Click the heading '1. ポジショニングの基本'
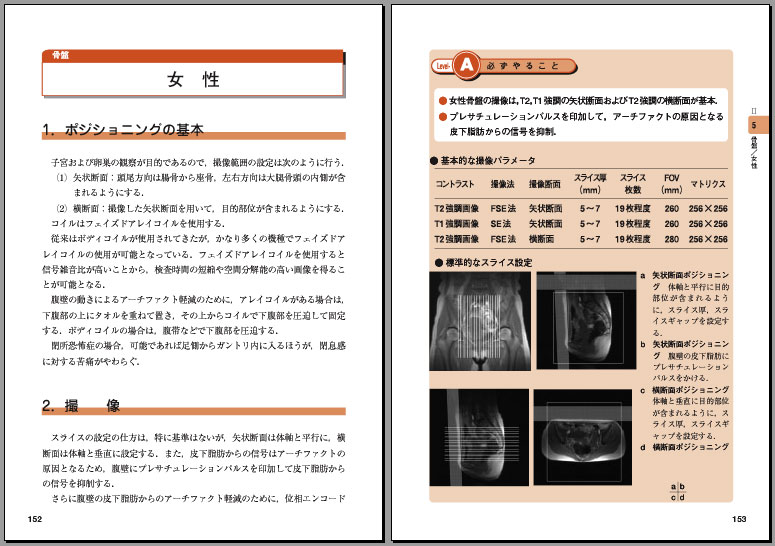 (x=123, y=129)
